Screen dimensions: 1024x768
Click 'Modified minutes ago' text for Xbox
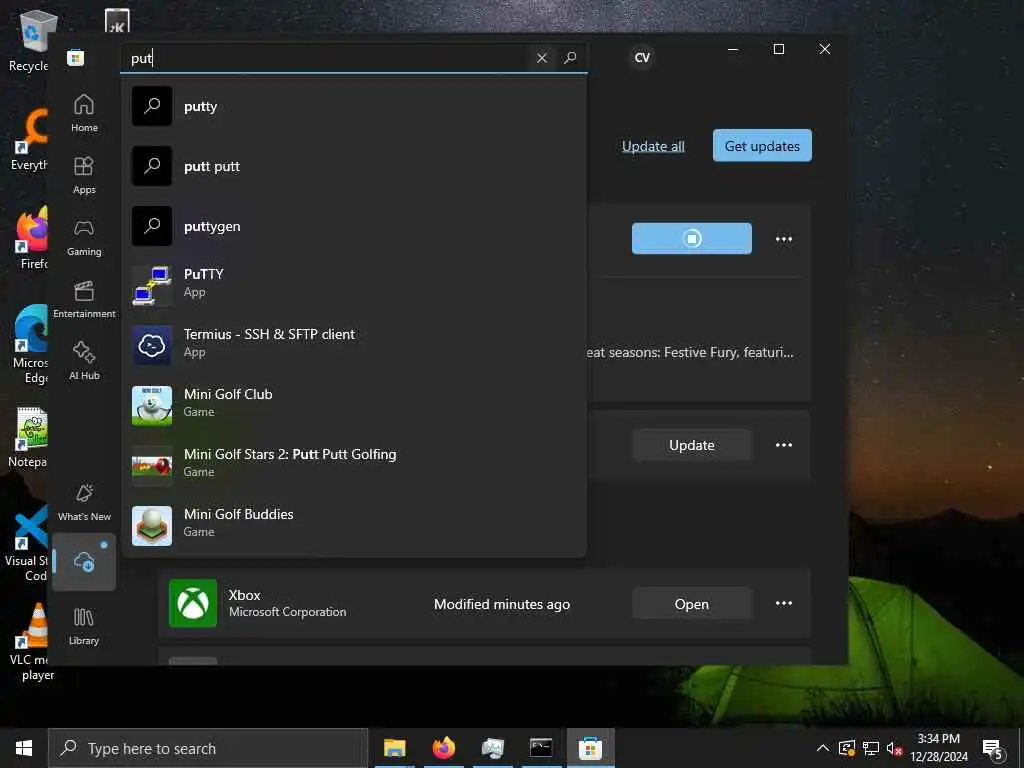tap(502, 605)
